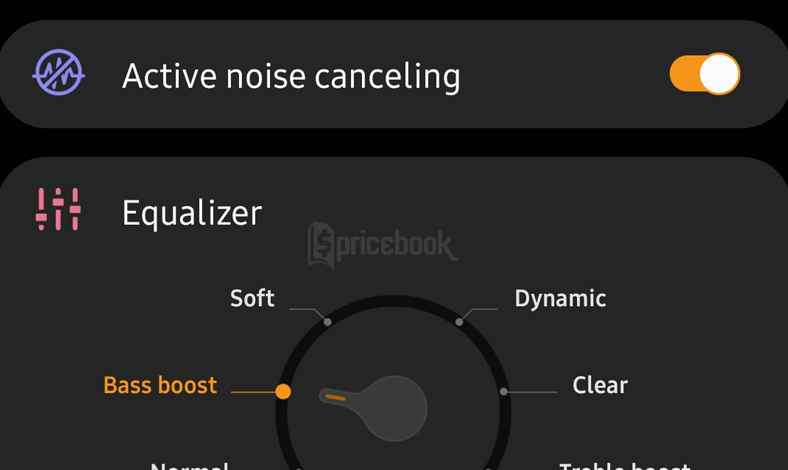This screenshot has height=470, width=788.
Task: Click the orange Bass boost dial dot
Action: (x=283, y=391)
